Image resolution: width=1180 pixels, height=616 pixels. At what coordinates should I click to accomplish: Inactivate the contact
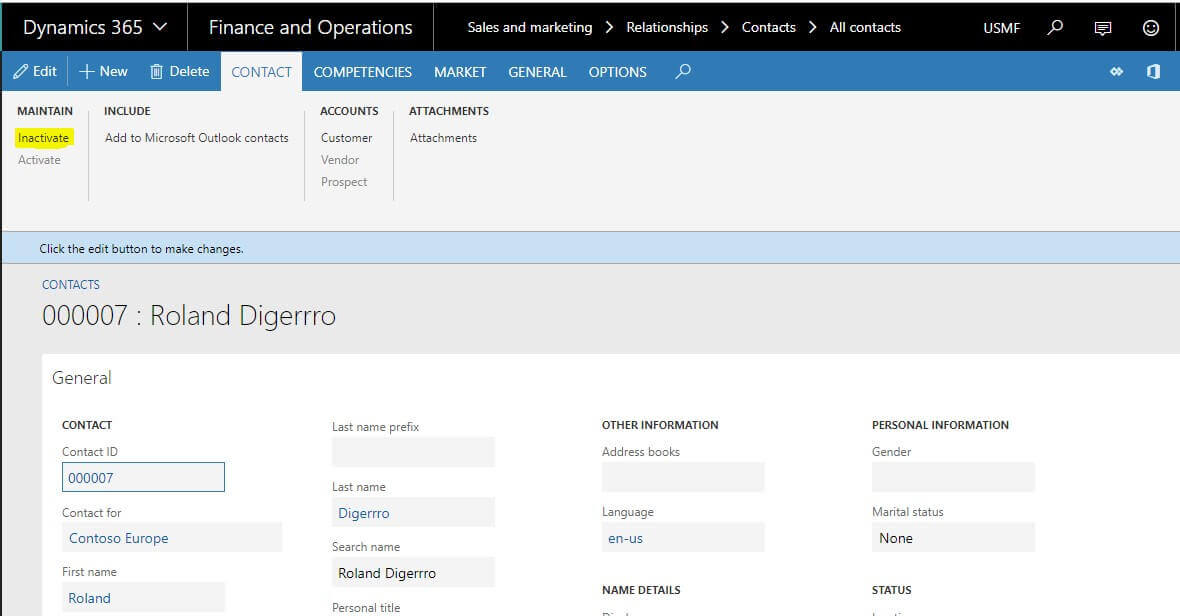(44, 138)
